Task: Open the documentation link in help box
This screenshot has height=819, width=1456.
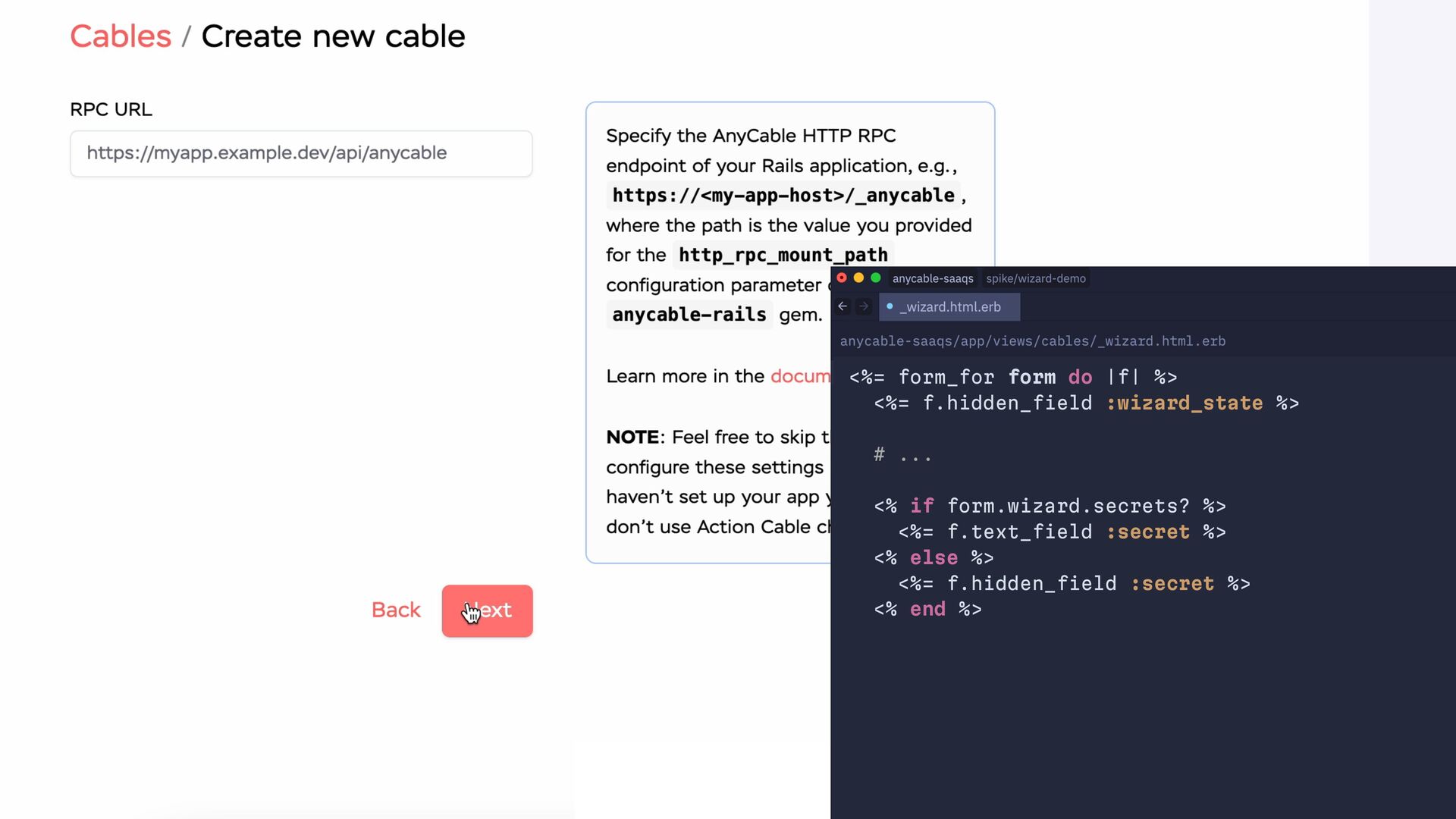Action: point(800,376)
